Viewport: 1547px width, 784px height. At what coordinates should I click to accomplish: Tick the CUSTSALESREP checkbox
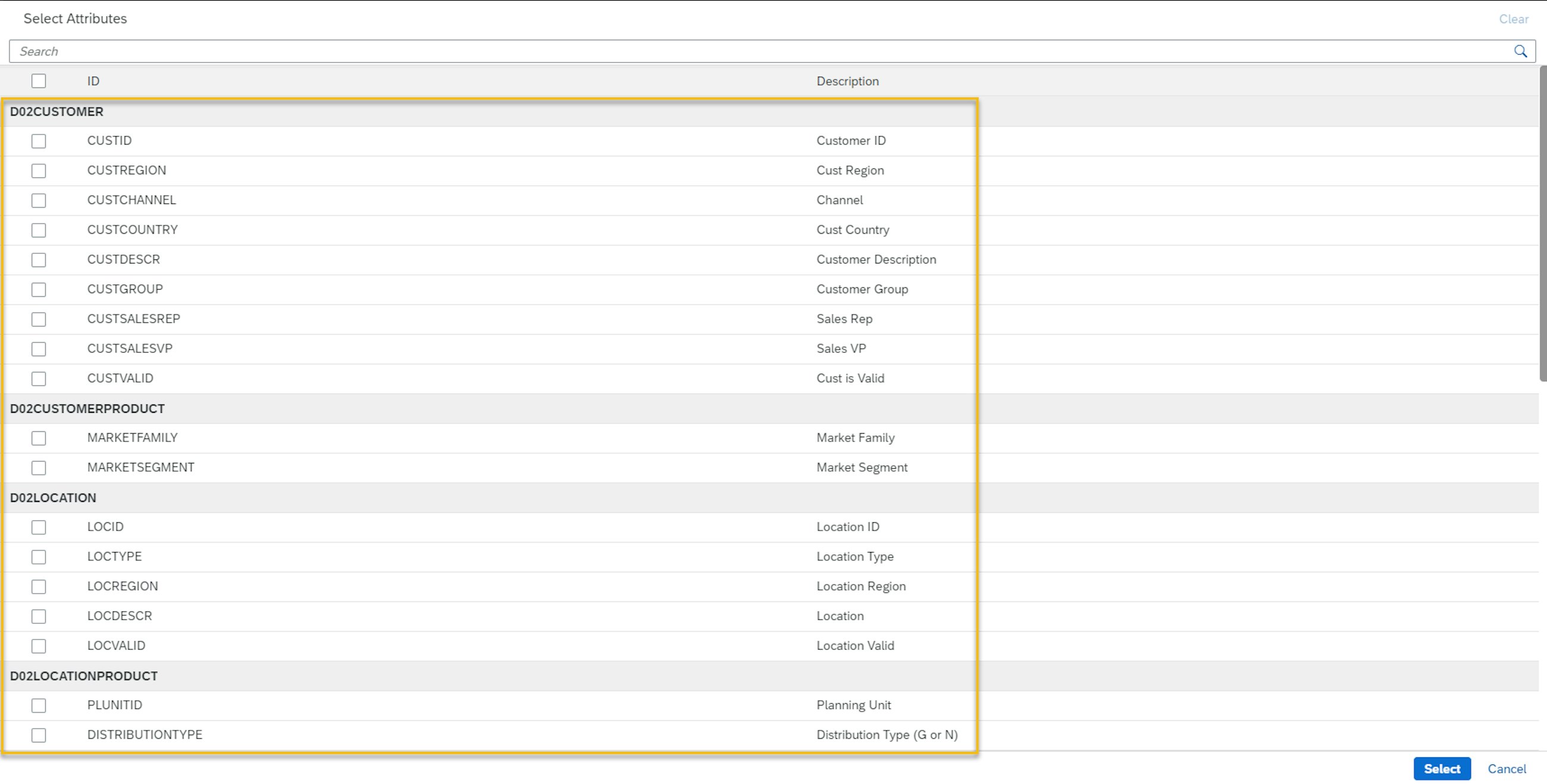click(x=39, y=319)
